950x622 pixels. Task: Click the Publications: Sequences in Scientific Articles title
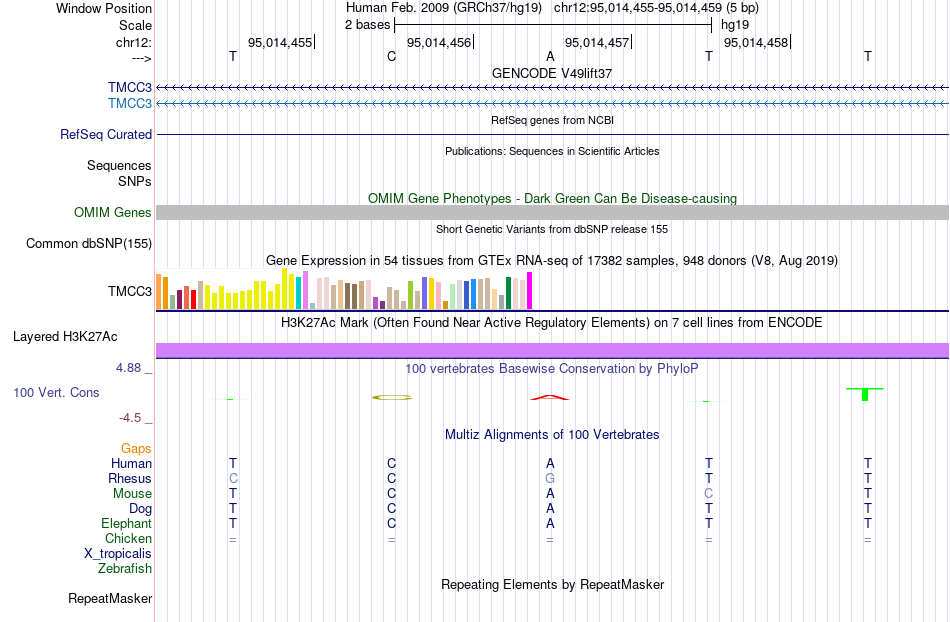point(552,151)
